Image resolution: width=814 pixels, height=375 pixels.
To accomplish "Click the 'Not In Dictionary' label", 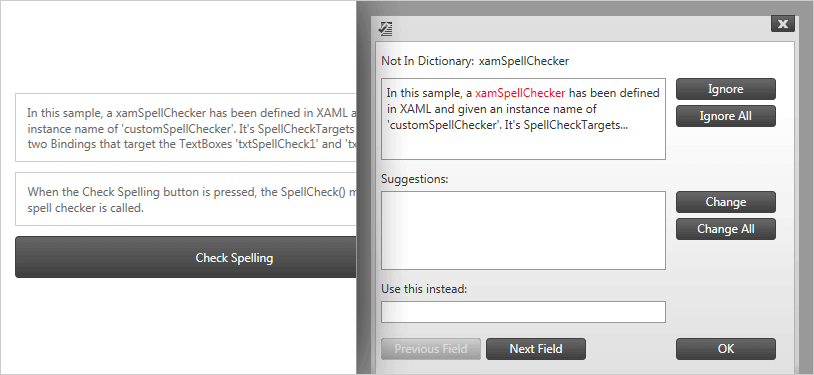I will click(427, 61).
